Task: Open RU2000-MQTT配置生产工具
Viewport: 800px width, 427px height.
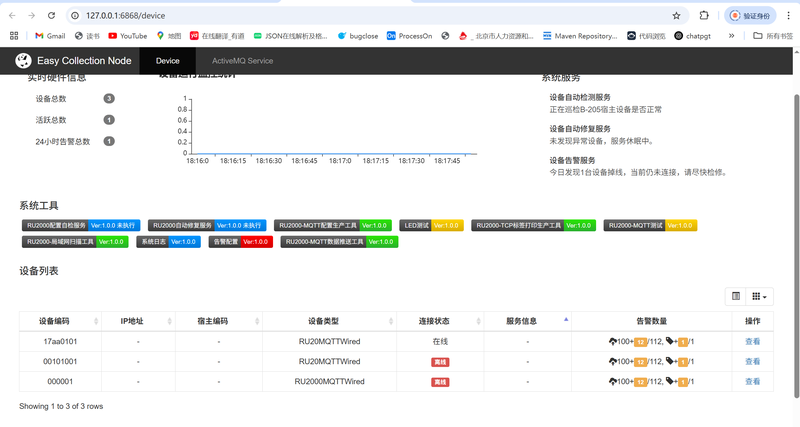Action: tap(333, 225)
